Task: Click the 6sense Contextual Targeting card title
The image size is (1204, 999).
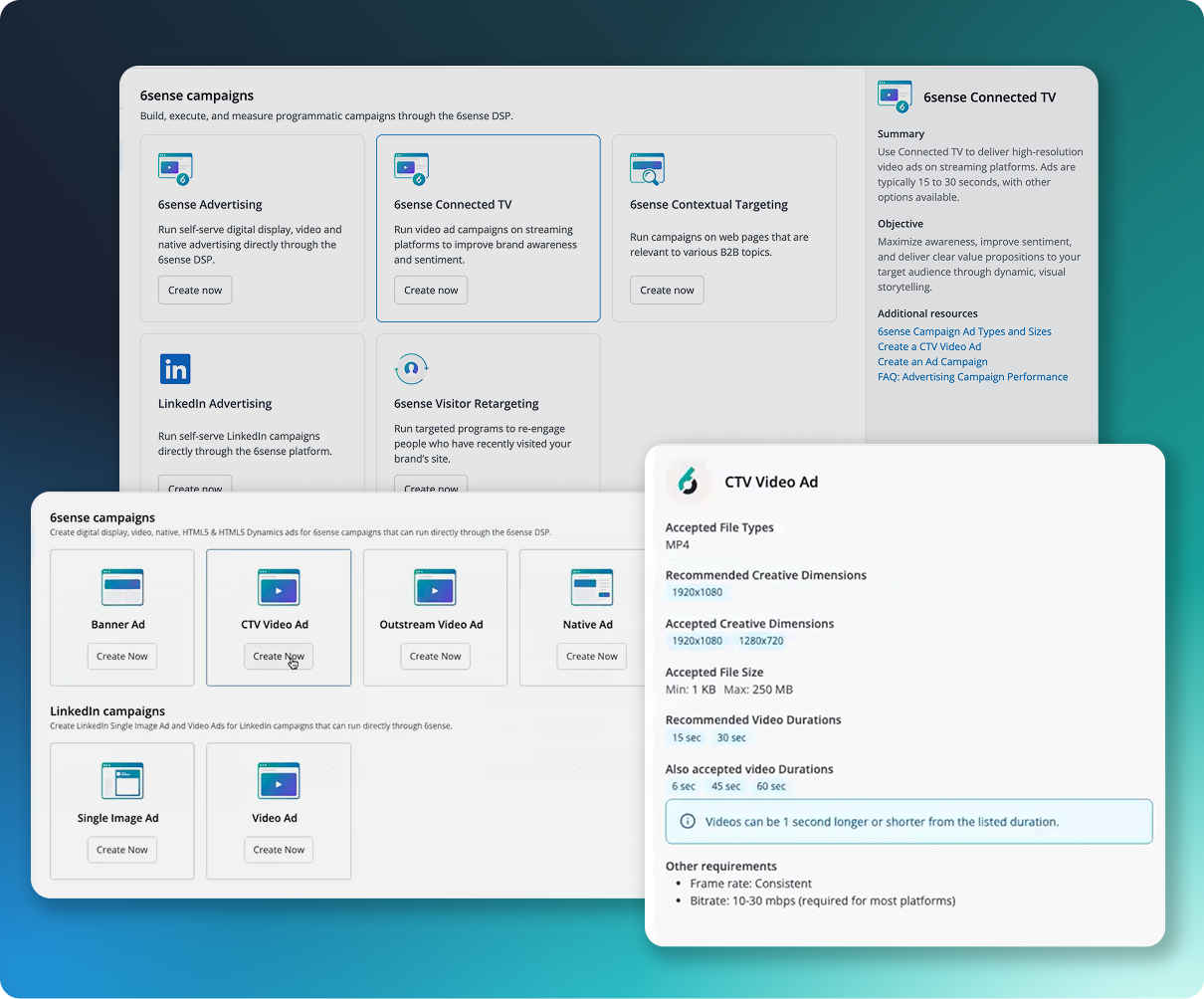Action: pos(708,205)
